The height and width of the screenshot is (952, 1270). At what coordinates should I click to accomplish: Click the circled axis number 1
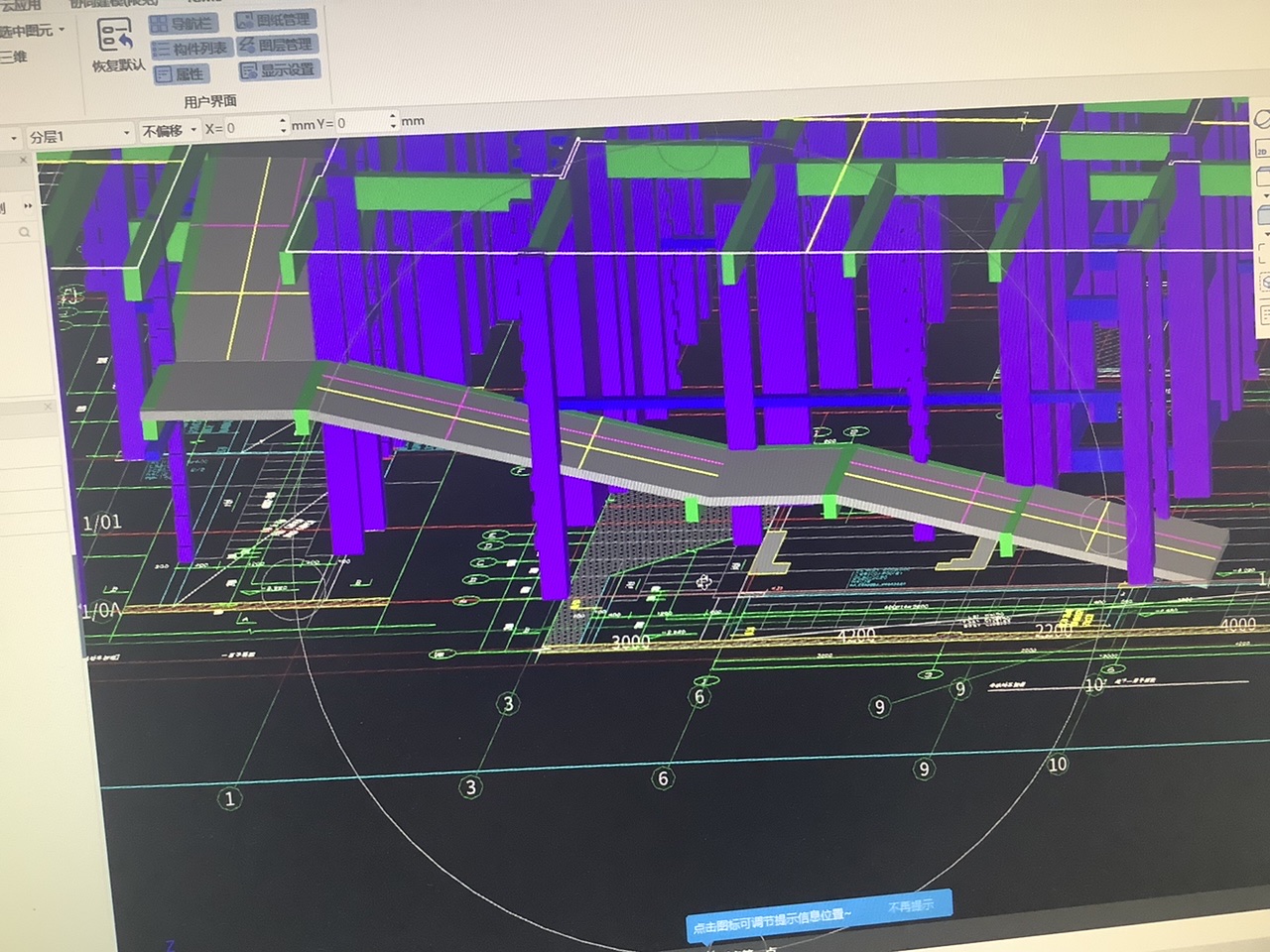pyautogui.click(x=230, y=798)
